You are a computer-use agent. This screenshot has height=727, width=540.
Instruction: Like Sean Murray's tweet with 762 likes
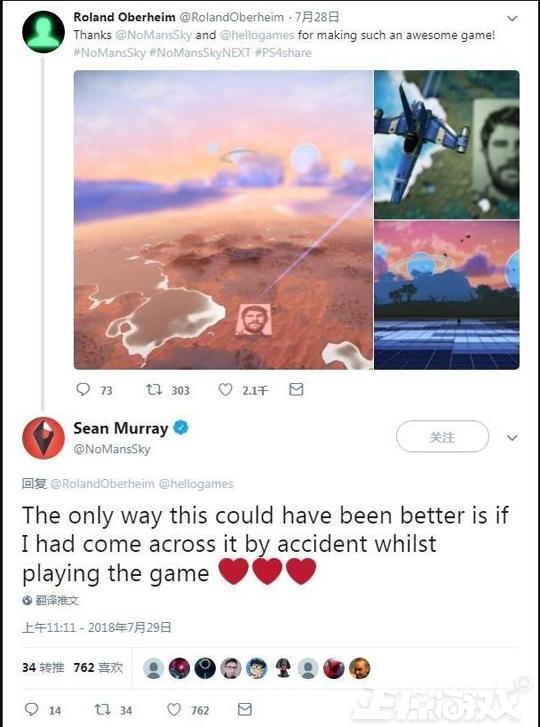pos(174,709)
